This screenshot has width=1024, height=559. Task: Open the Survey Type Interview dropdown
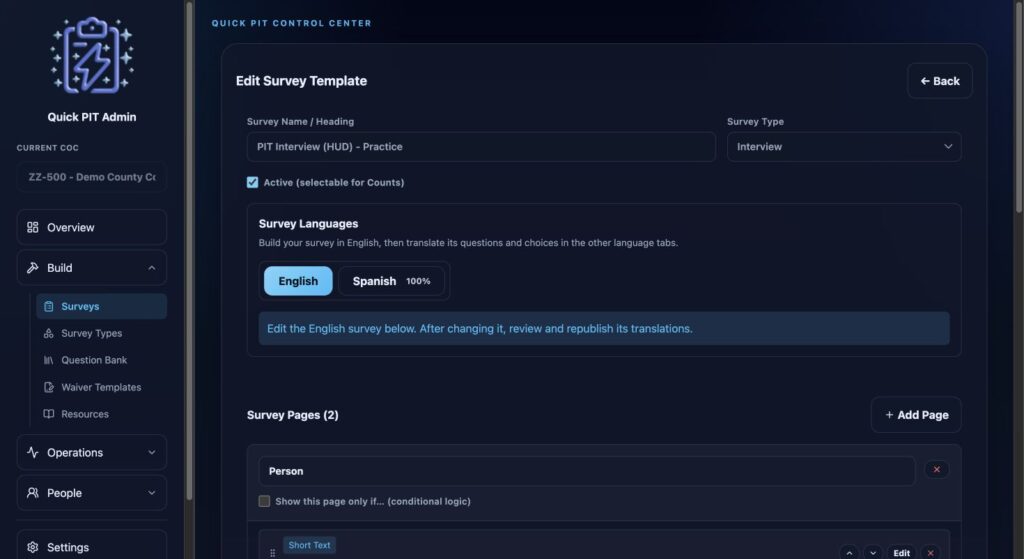click(844, 147)
